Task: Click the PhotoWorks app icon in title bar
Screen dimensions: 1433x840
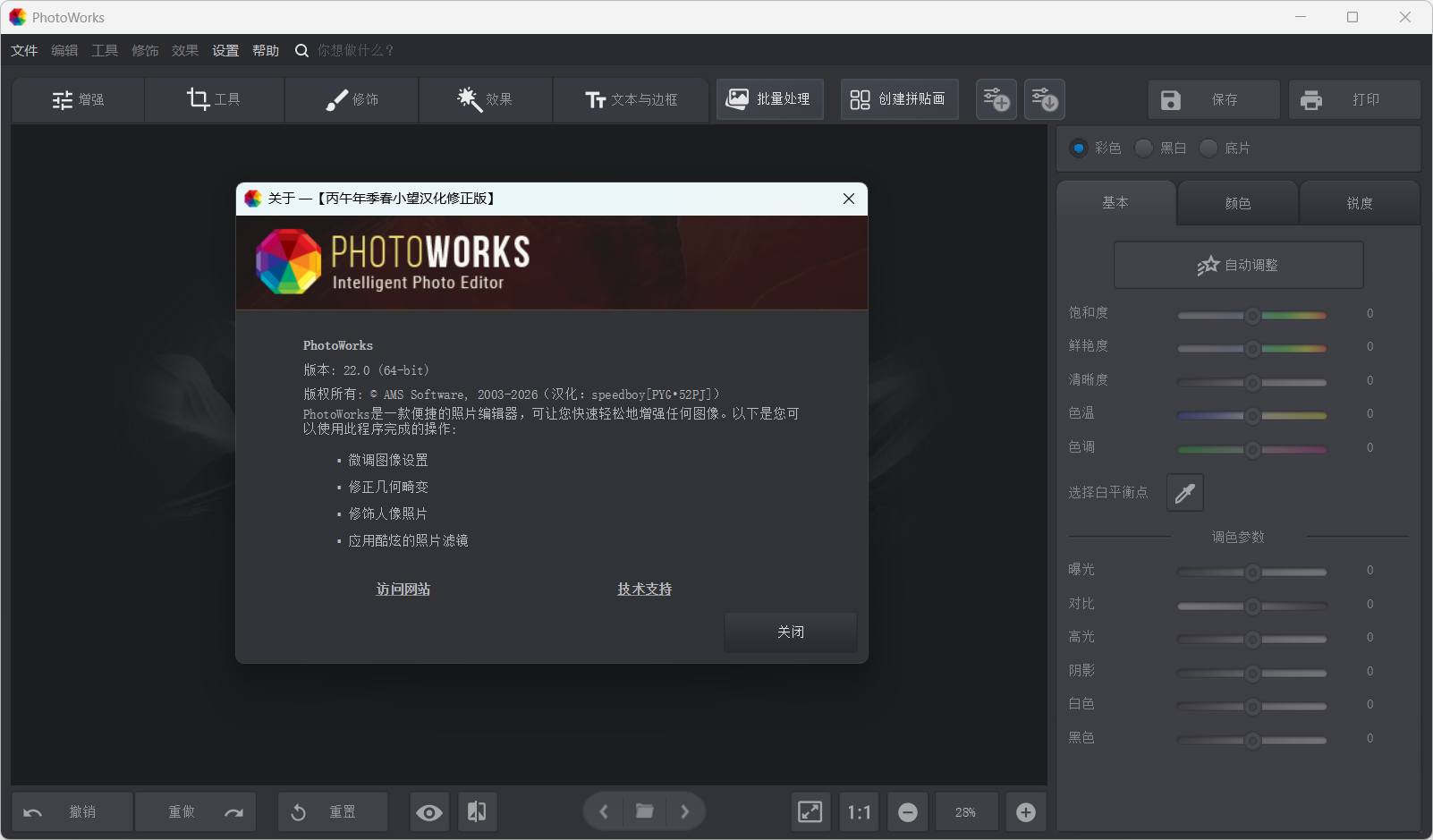Action: click(x=18, y=17)
